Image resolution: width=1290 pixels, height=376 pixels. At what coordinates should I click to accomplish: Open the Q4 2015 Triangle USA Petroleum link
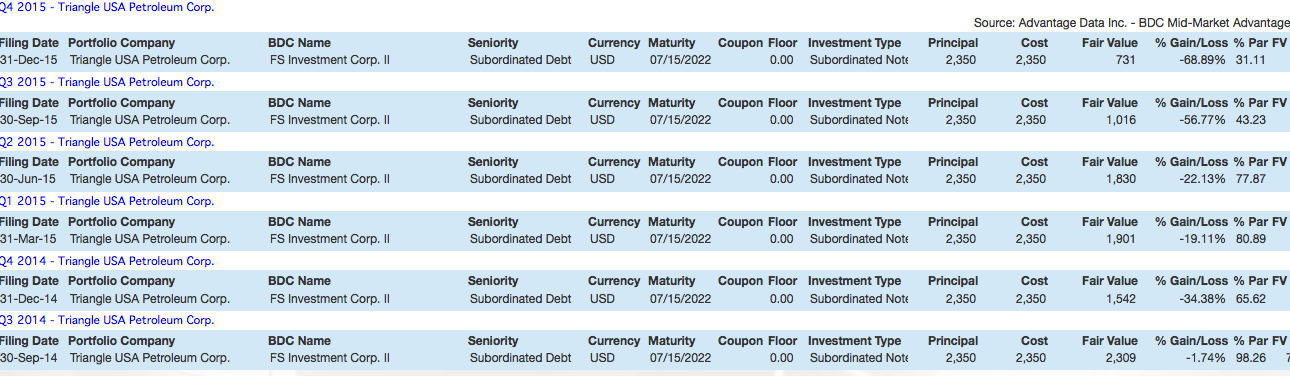106,7
